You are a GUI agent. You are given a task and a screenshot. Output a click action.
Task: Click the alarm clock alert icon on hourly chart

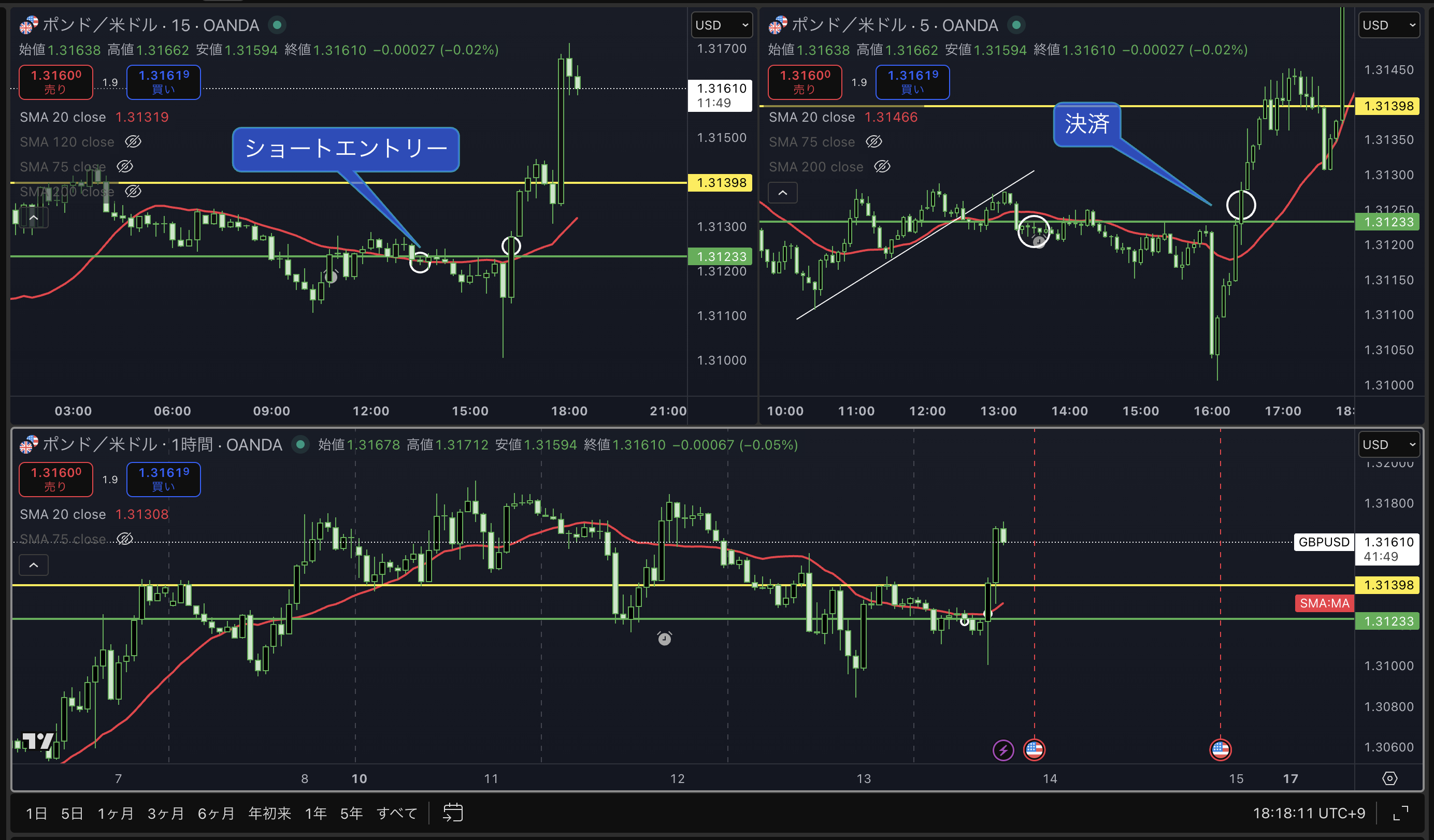(x=664, y=638)
